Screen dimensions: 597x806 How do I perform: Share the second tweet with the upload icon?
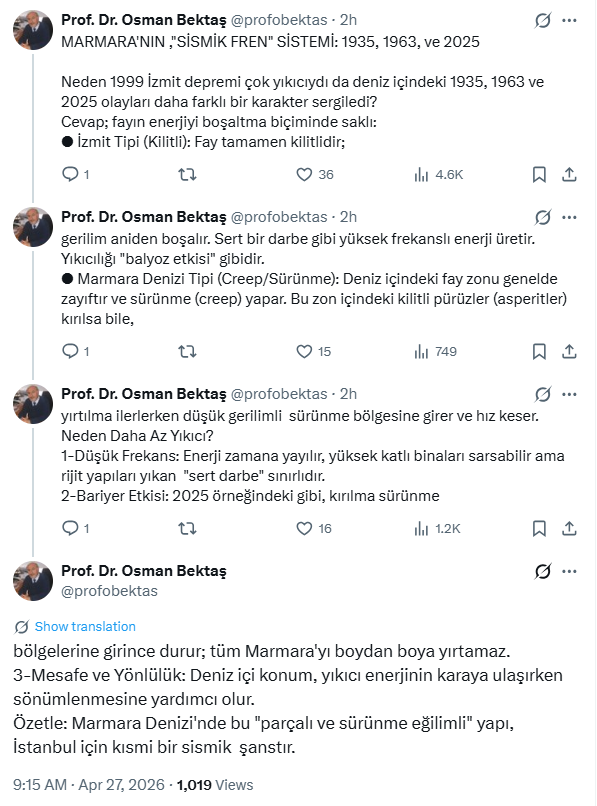click(x=570, y=351)
